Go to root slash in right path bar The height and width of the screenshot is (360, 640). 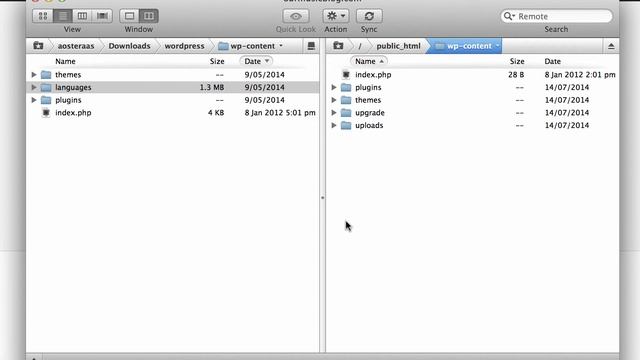pos(360,46)
